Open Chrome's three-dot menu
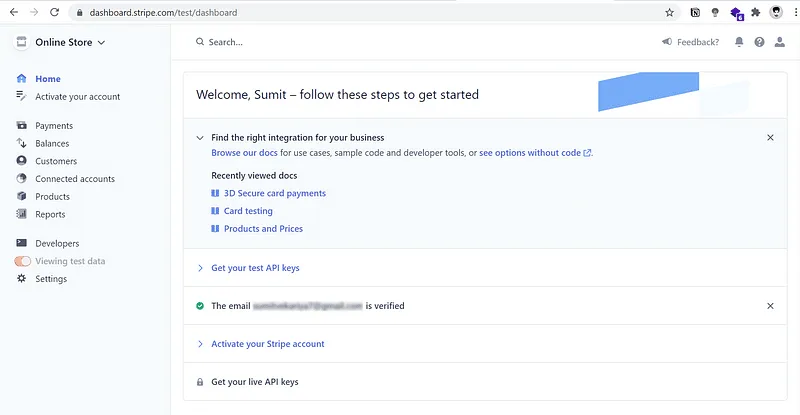Viewport: 800px width, 415px height. 795,13
